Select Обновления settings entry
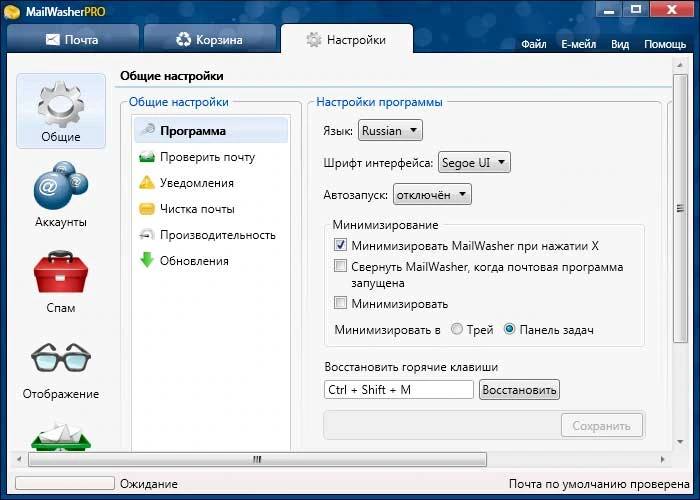This screenshot has width=700, height=500. [211, 260]
